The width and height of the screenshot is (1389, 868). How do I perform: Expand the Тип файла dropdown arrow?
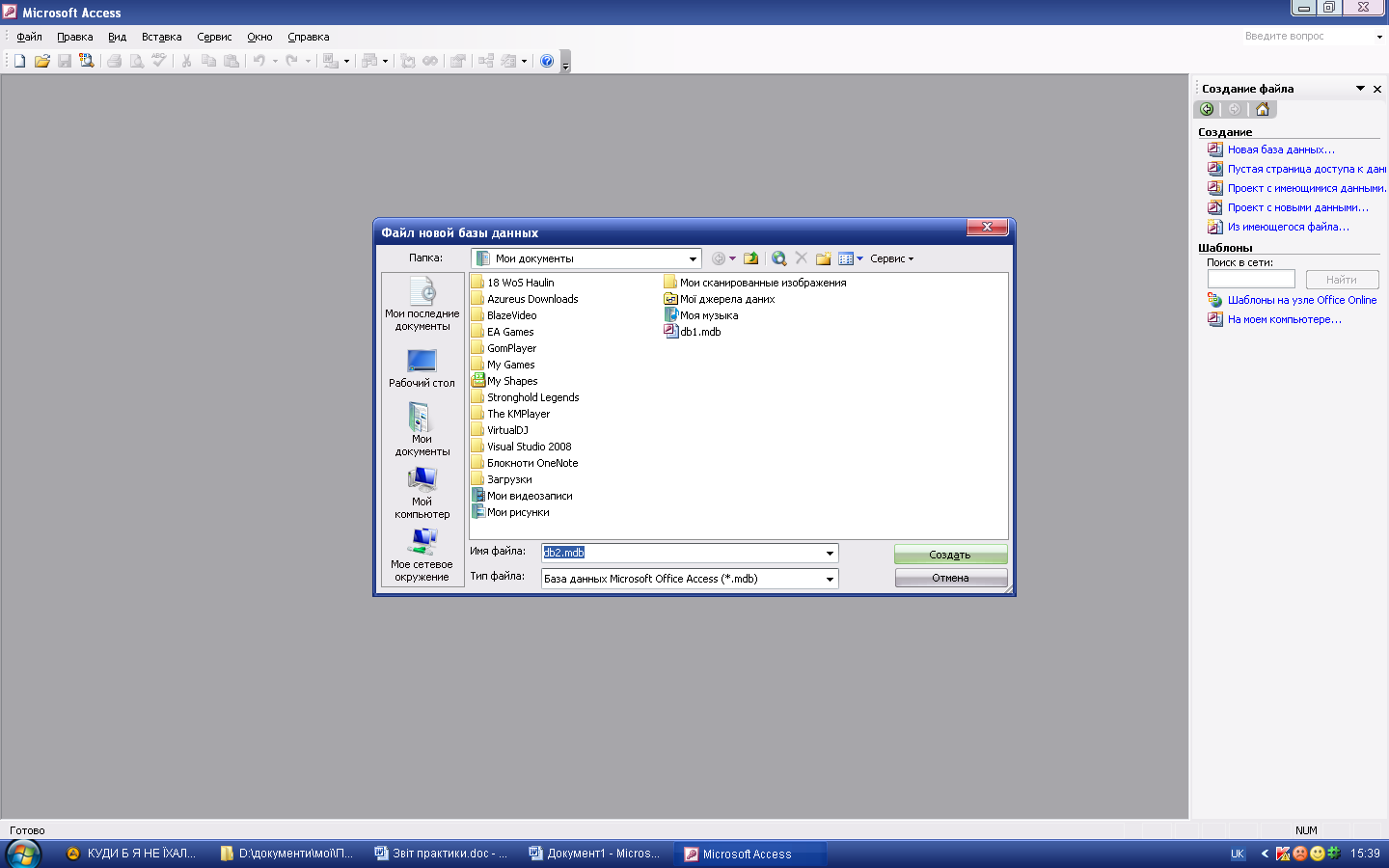coord(830,579)
